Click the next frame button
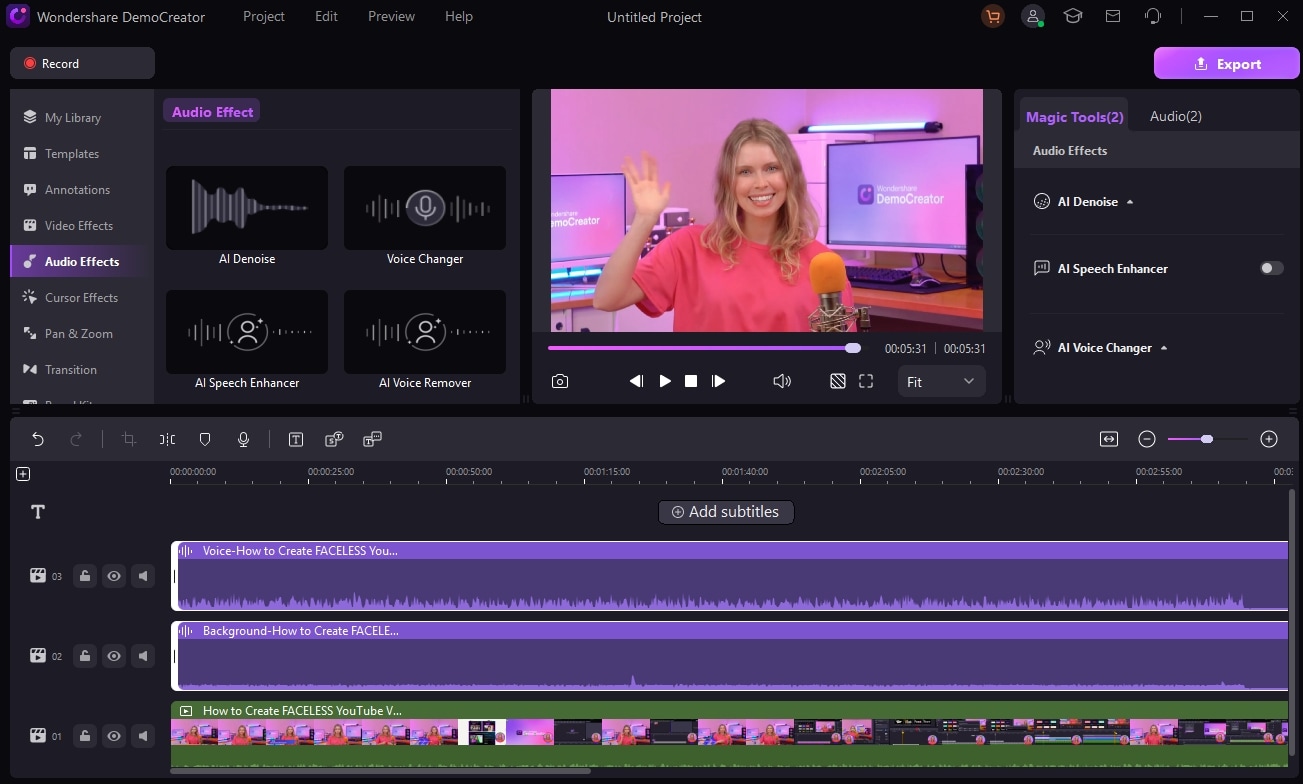The image size is (1303, 784). [718, 381]
